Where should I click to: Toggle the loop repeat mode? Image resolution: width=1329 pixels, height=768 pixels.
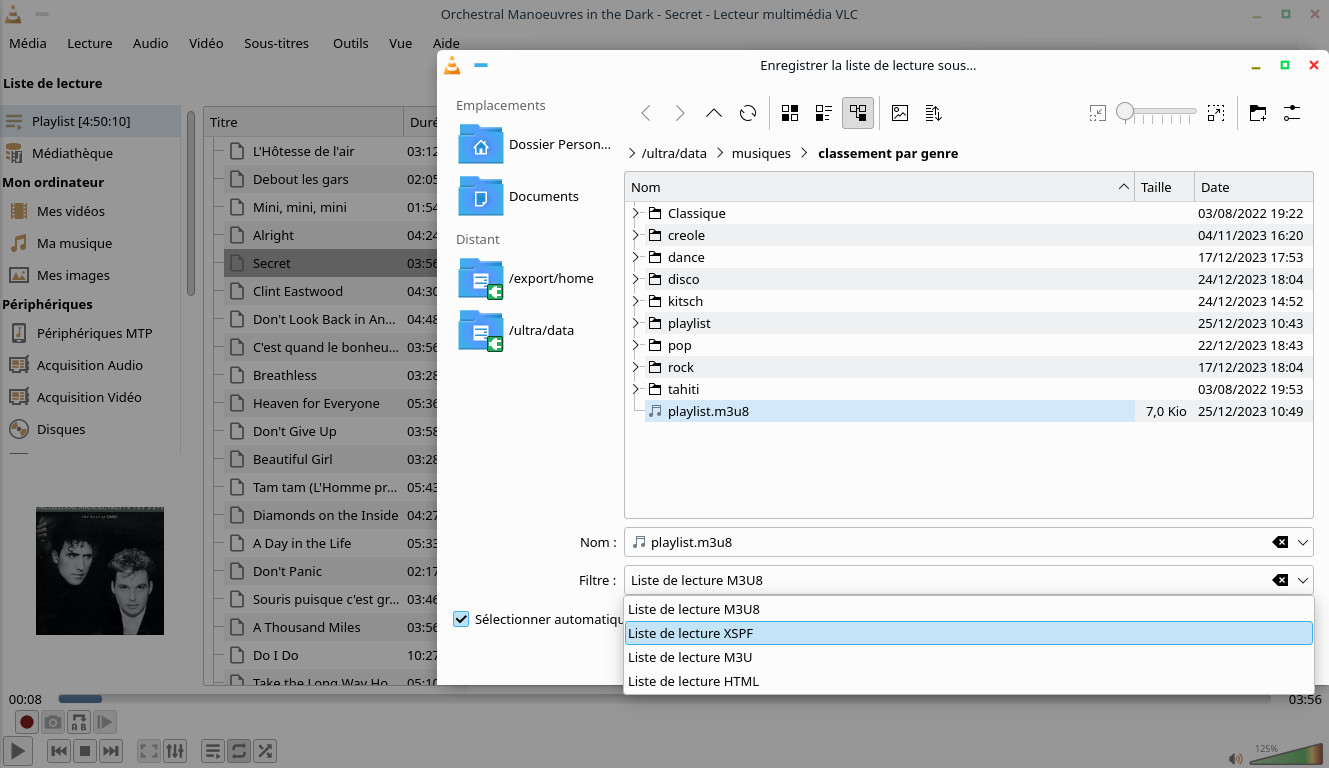(239, 750)
